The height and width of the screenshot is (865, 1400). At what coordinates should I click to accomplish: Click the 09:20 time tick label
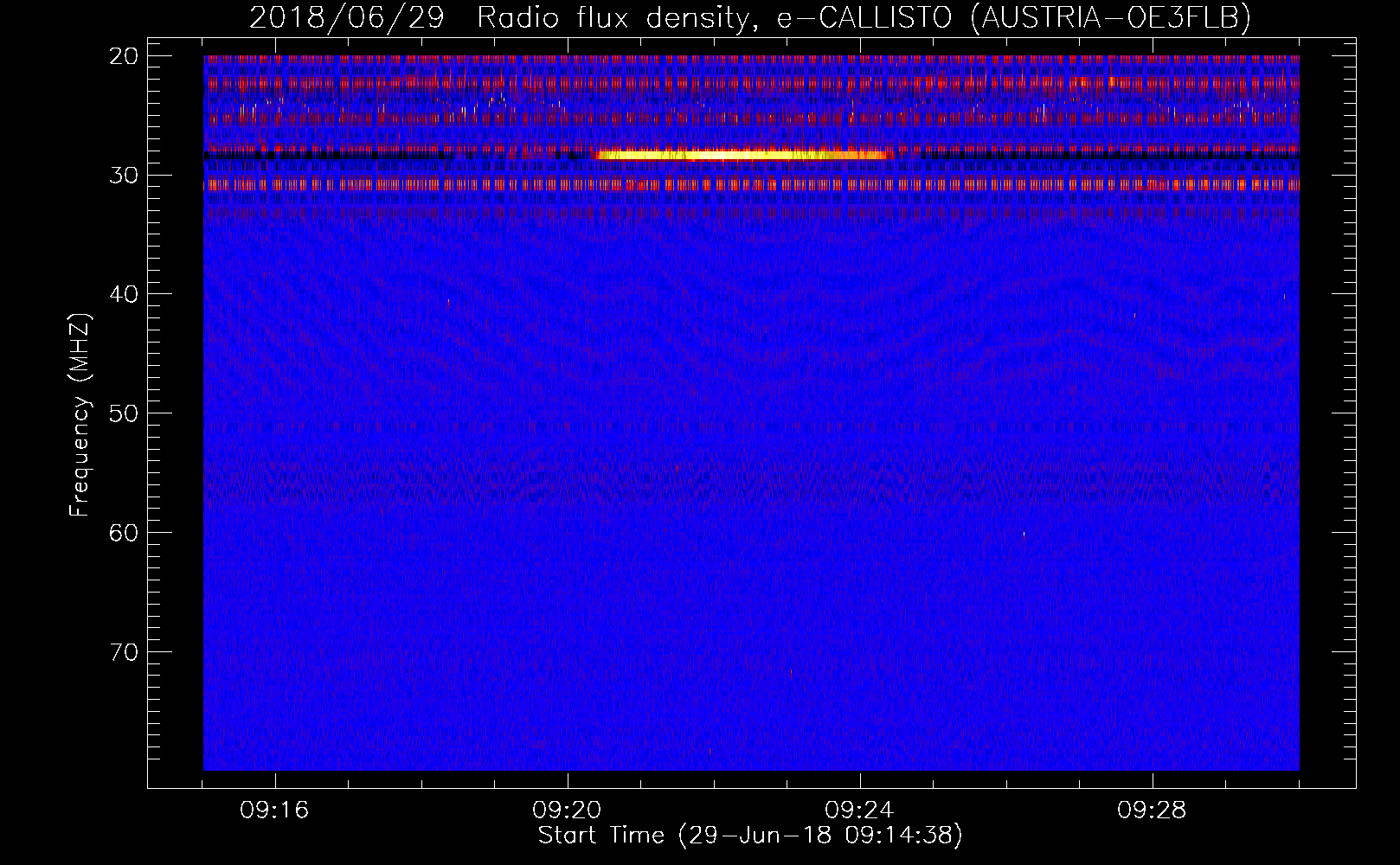click(568, 811)
